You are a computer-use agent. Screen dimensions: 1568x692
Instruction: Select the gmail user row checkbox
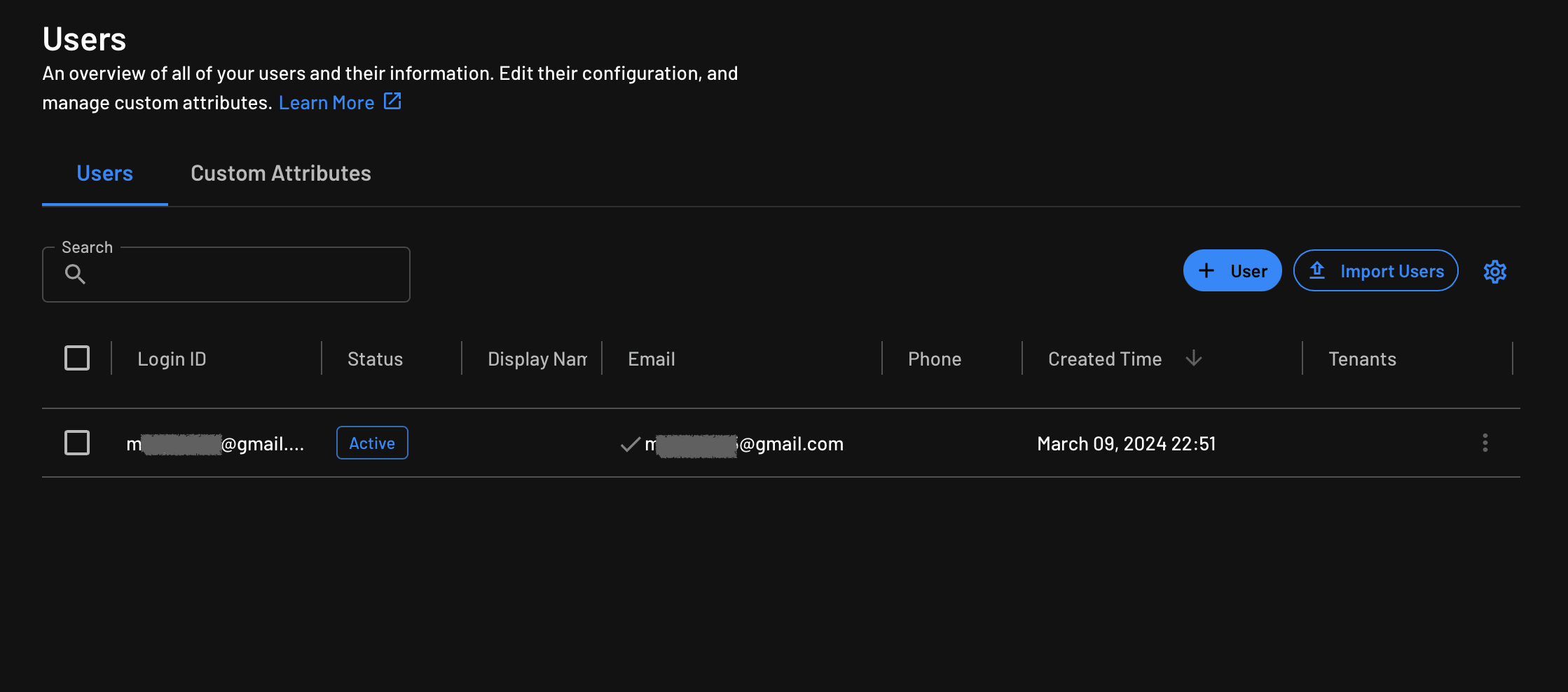[77, 443]
